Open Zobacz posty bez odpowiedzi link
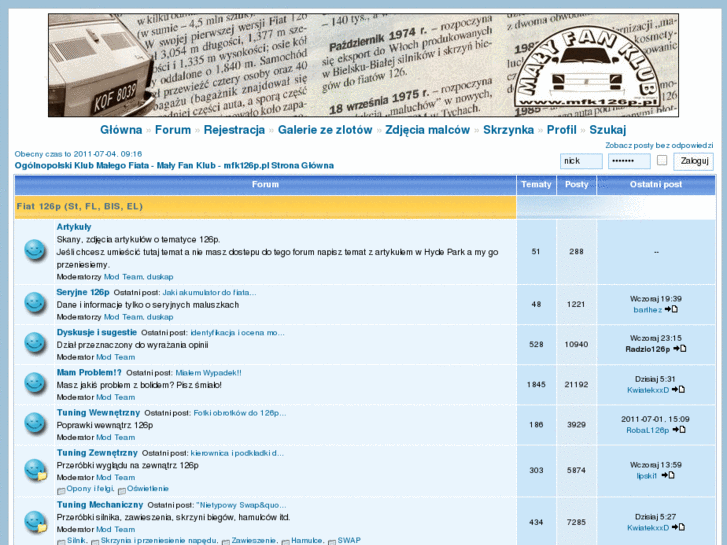Image resolution: width=727 pixels, height=545 pixels. click(659, 145)
